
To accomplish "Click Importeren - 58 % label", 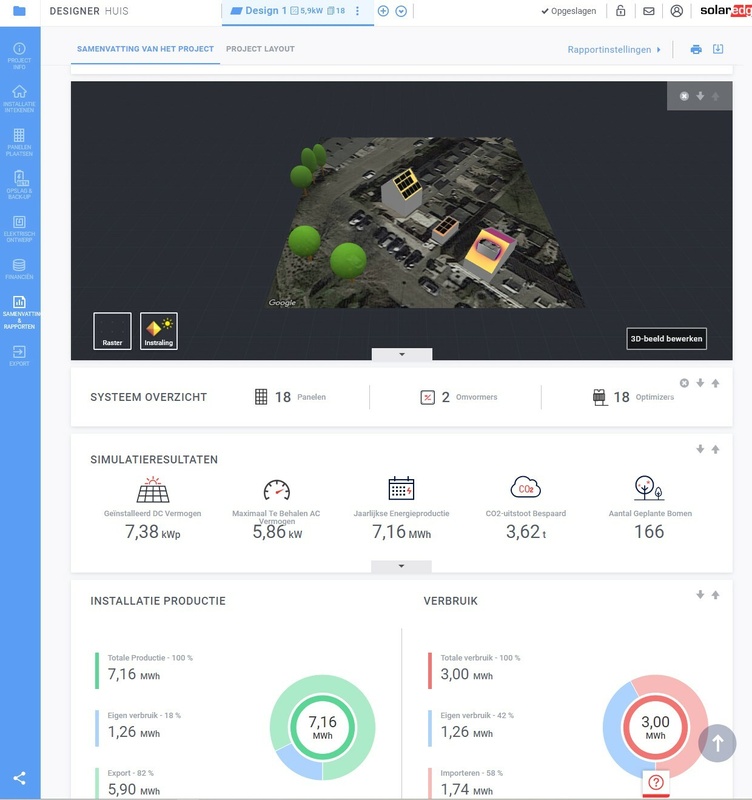I will pos(471,773).
